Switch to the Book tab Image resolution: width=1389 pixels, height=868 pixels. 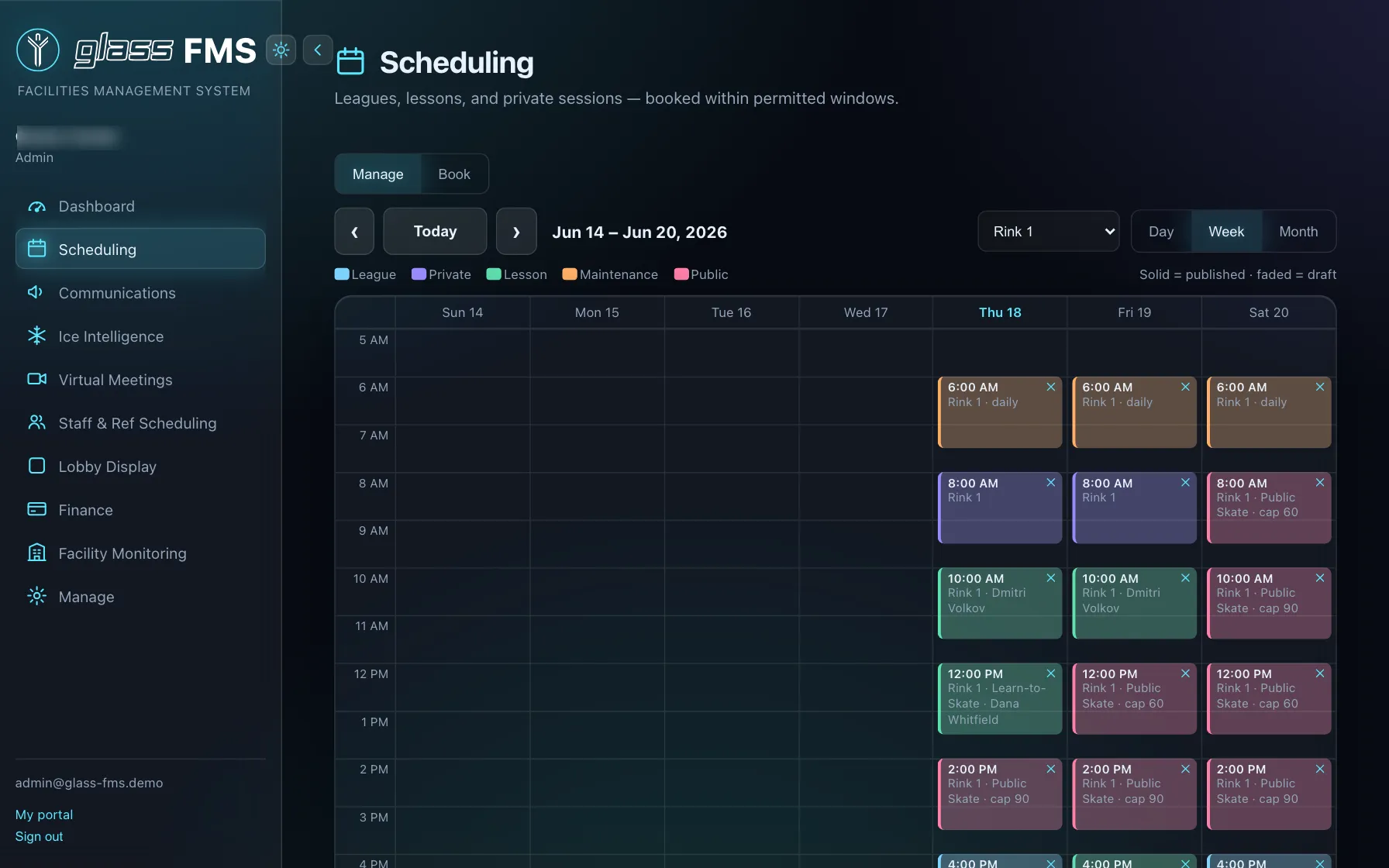(454, 174)
